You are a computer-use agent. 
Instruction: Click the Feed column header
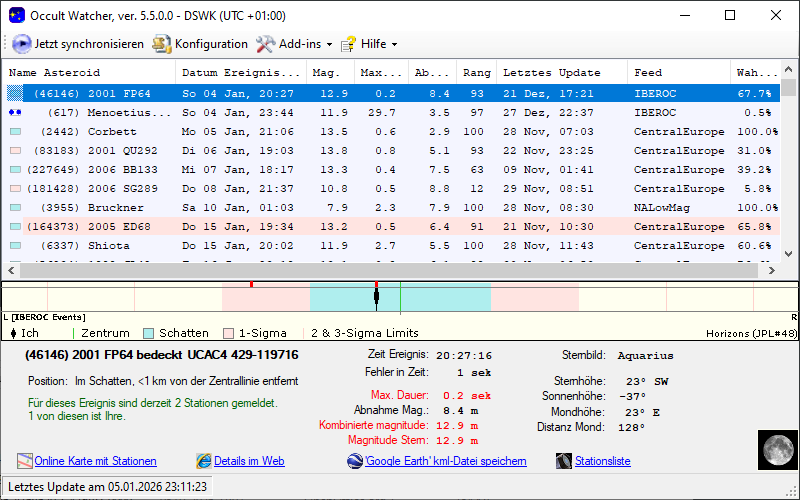pyautogui.click(x=648, y=73)
